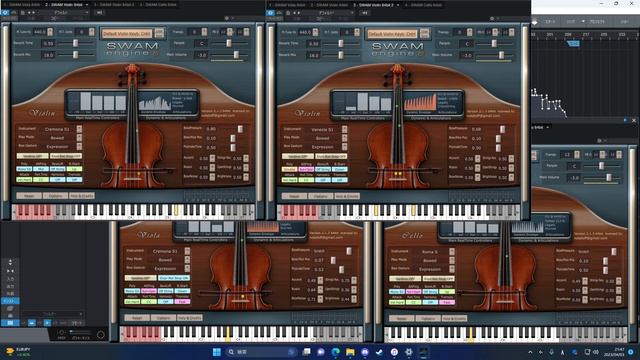Click Reset in the Cello window
This screenshot has height=360, width=640.
pos(402,319)
